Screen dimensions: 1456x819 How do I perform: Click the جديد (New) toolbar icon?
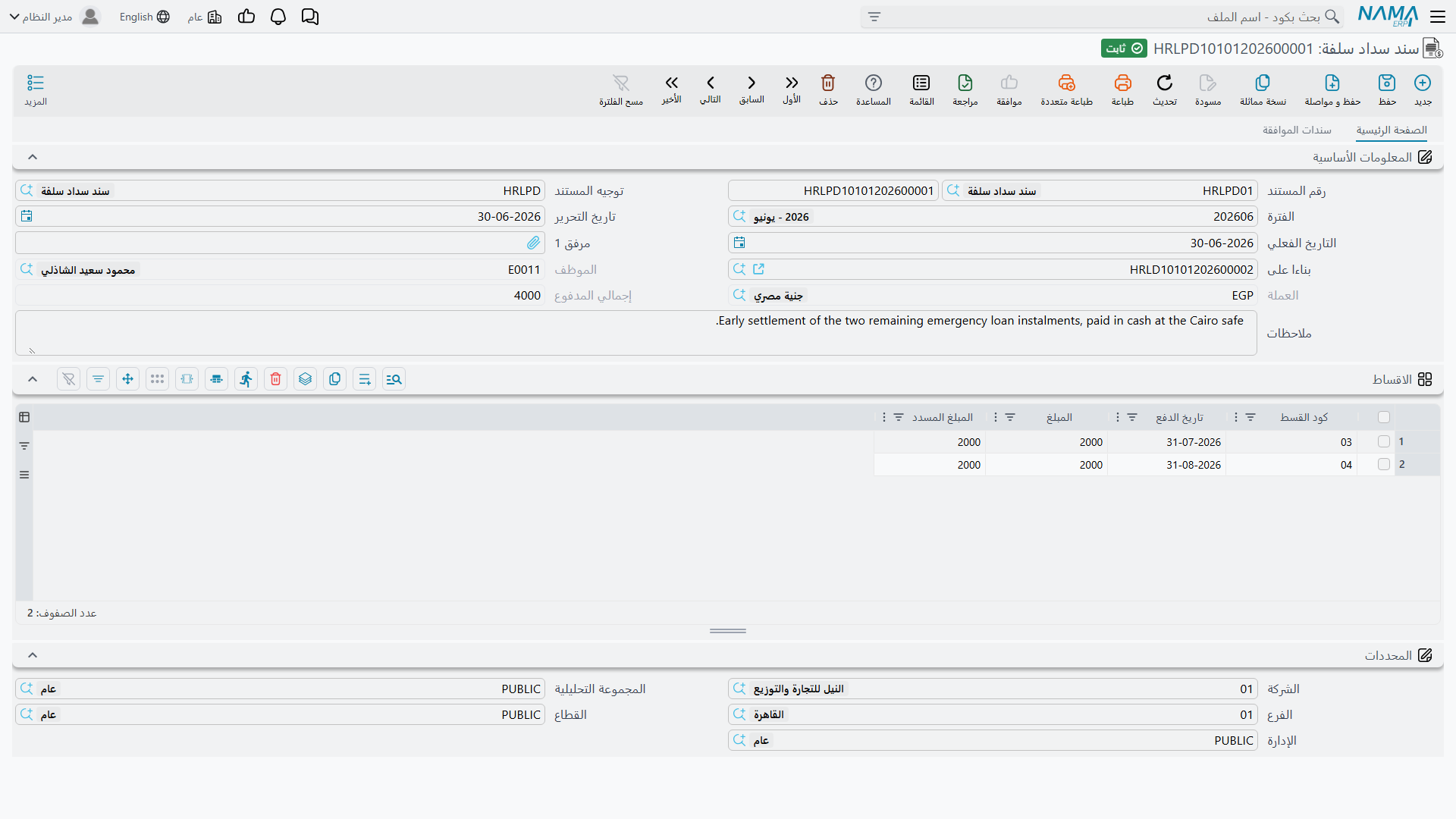tap(1423, 83)
